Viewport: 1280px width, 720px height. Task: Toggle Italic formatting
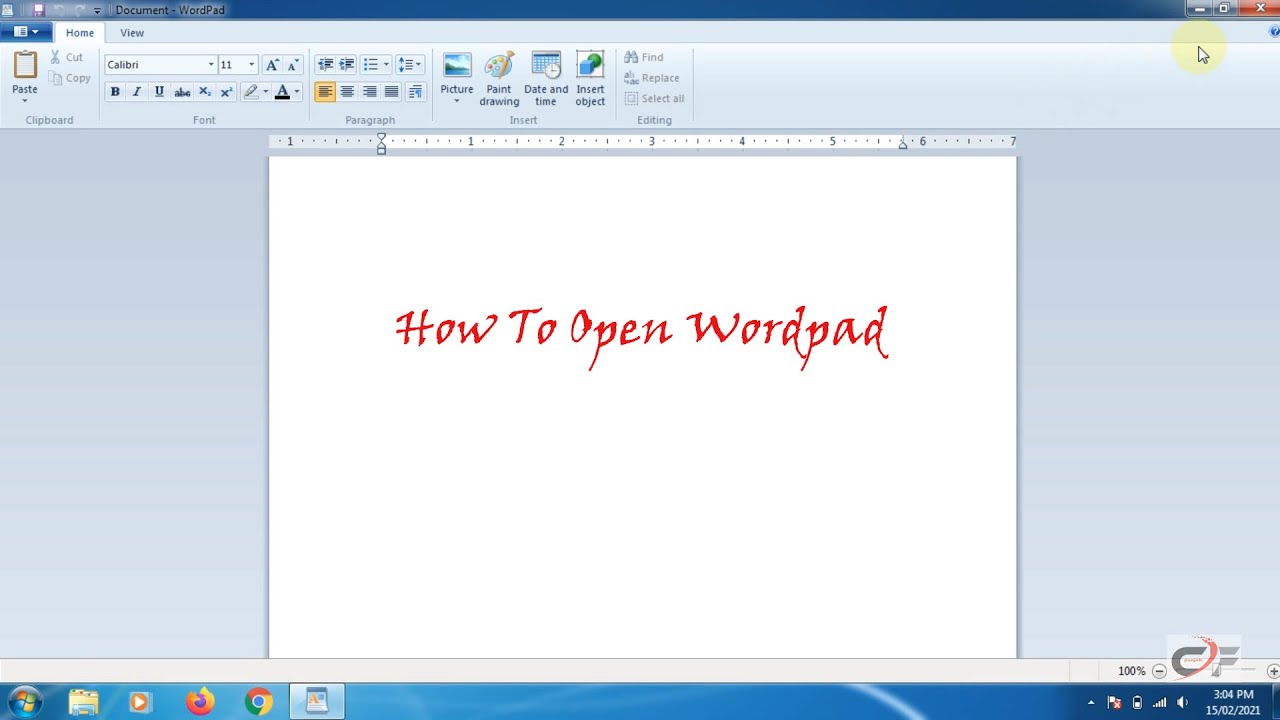(x=137, y=92)
